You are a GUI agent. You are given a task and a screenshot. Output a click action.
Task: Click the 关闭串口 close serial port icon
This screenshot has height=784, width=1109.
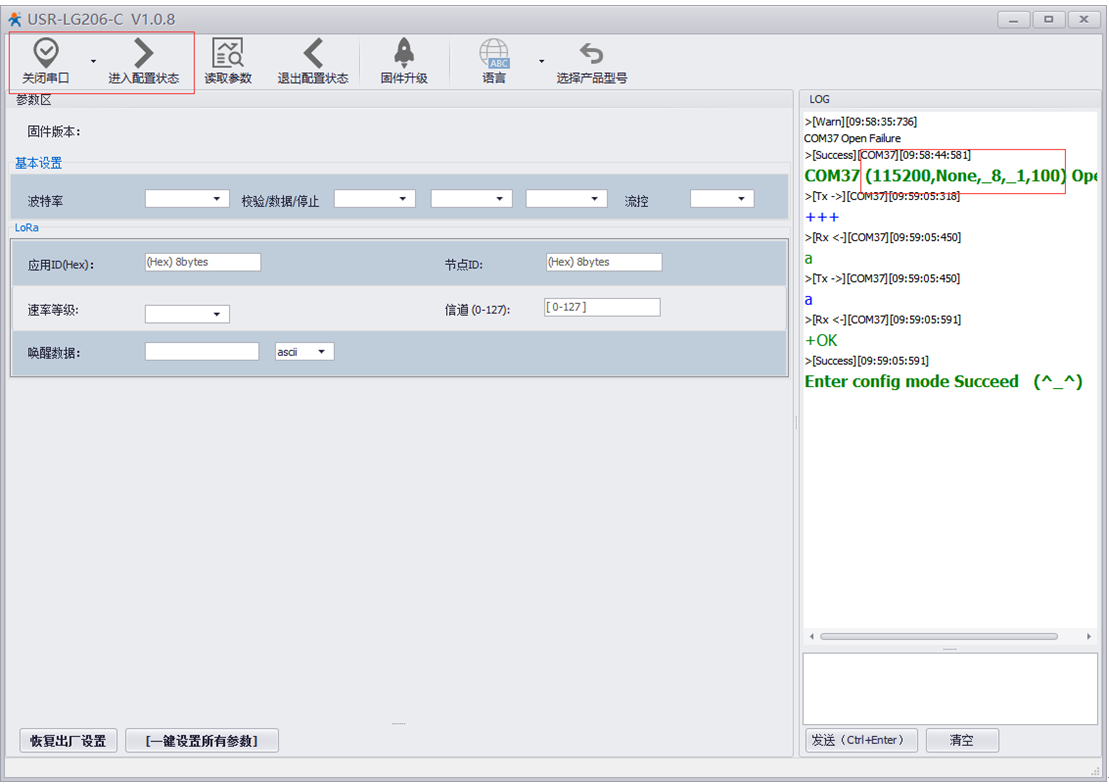point(46,53)
